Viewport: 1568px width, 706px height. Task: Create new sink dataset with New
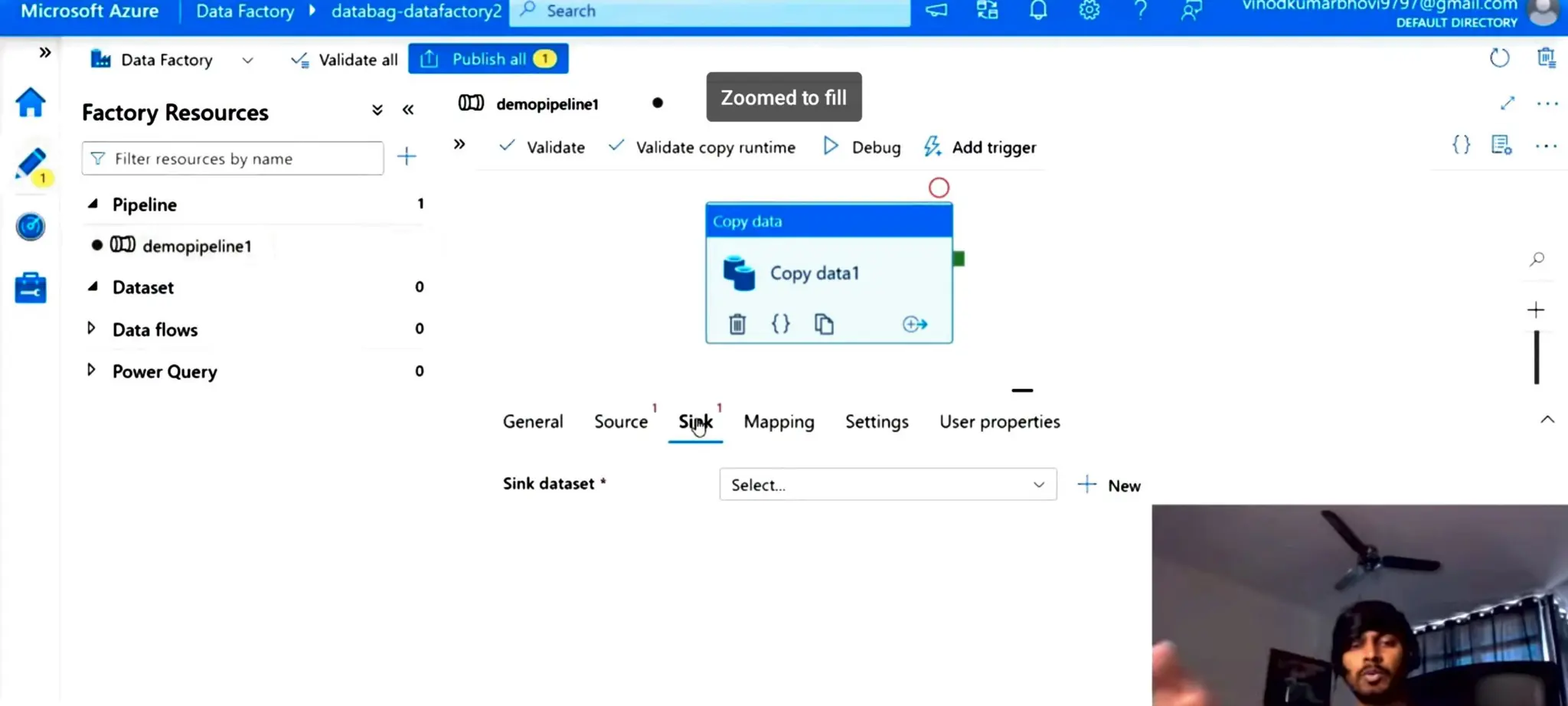[x=1109, y=485]
